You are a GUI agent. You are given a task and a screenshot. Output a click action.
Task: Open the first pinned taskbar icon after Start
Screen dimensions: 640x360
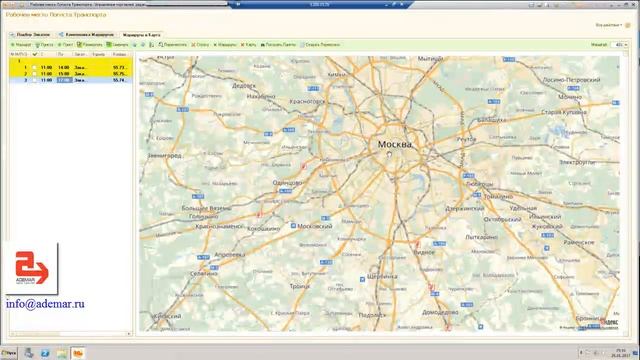[29, 353]
